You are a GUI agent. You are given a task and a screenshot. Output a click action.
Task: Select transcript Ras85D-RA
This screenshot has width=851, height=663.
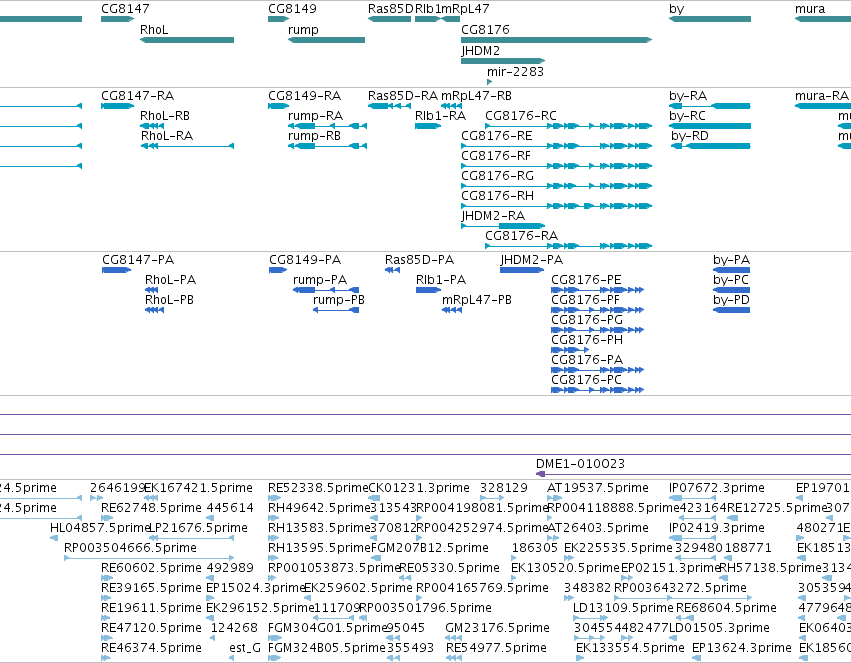(389, 106)
